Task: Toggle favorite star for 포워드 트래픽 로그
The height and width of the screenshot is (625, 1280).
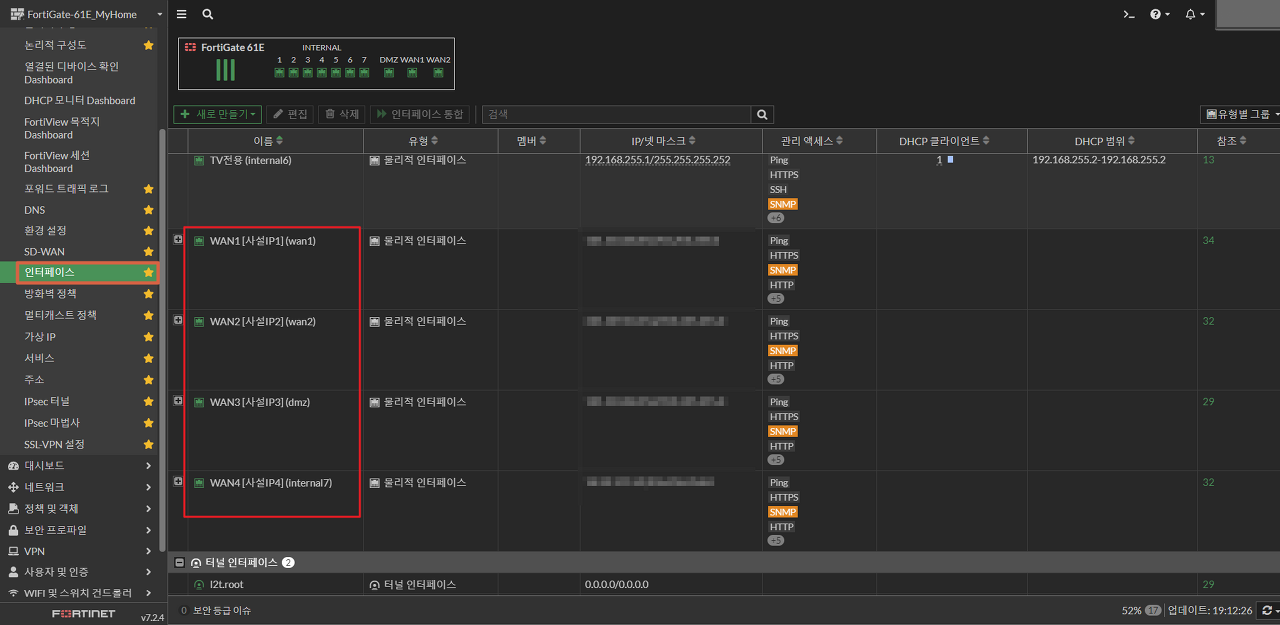Action: 148,189
